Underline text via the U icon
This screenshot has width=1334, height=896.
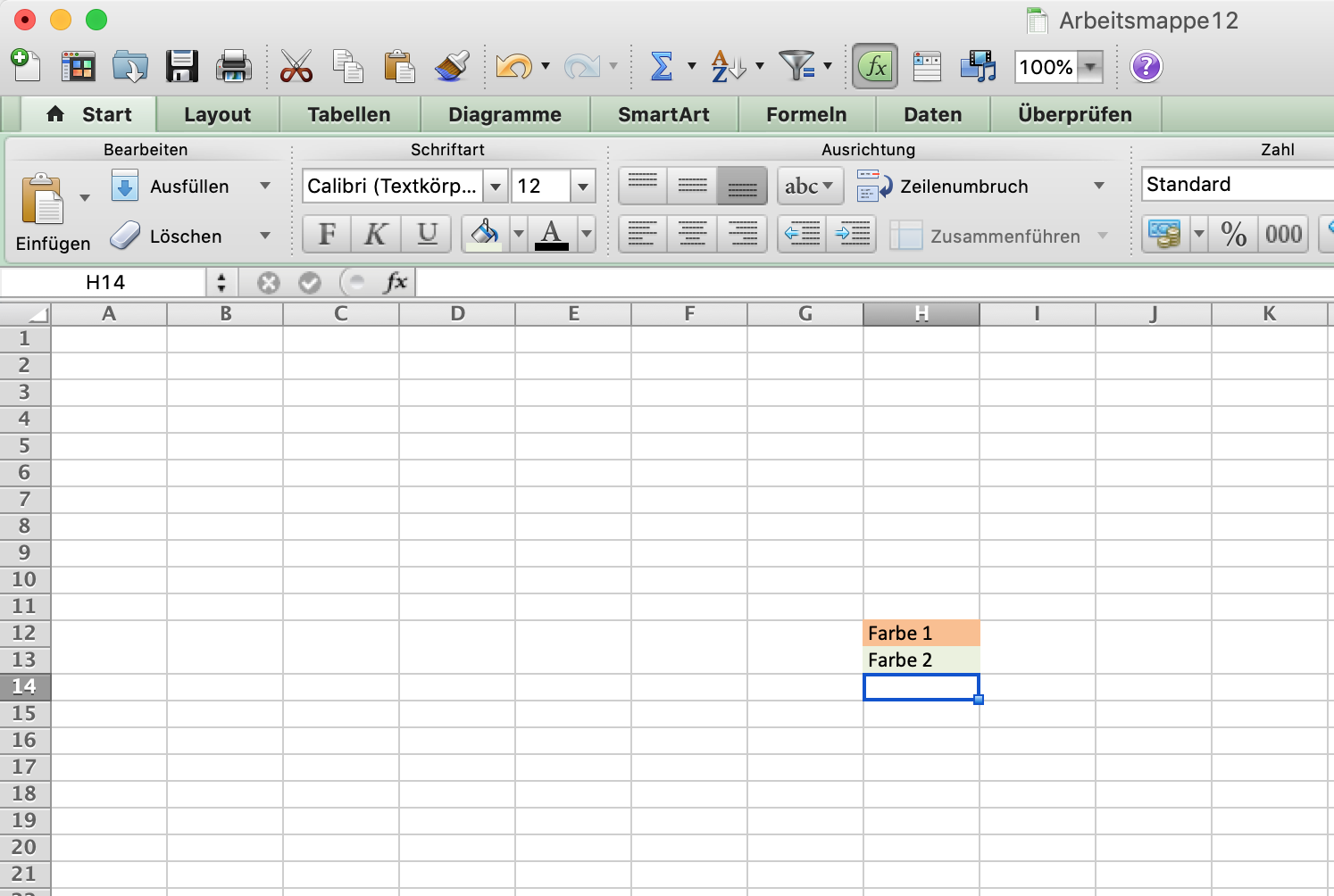coord(427,234)
